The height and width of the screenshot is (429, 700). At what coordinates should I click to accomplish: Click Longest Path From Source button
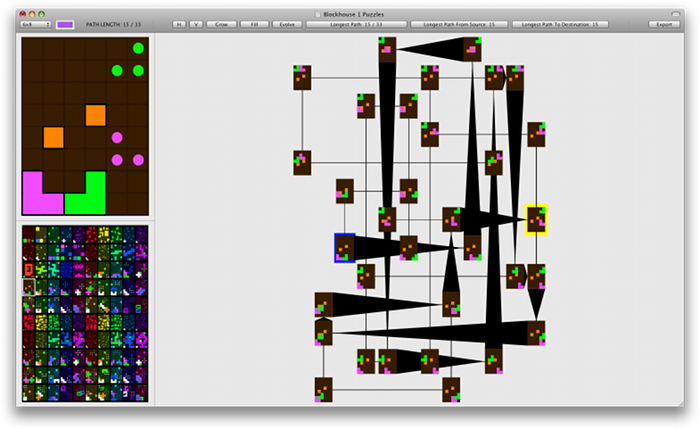460,24
